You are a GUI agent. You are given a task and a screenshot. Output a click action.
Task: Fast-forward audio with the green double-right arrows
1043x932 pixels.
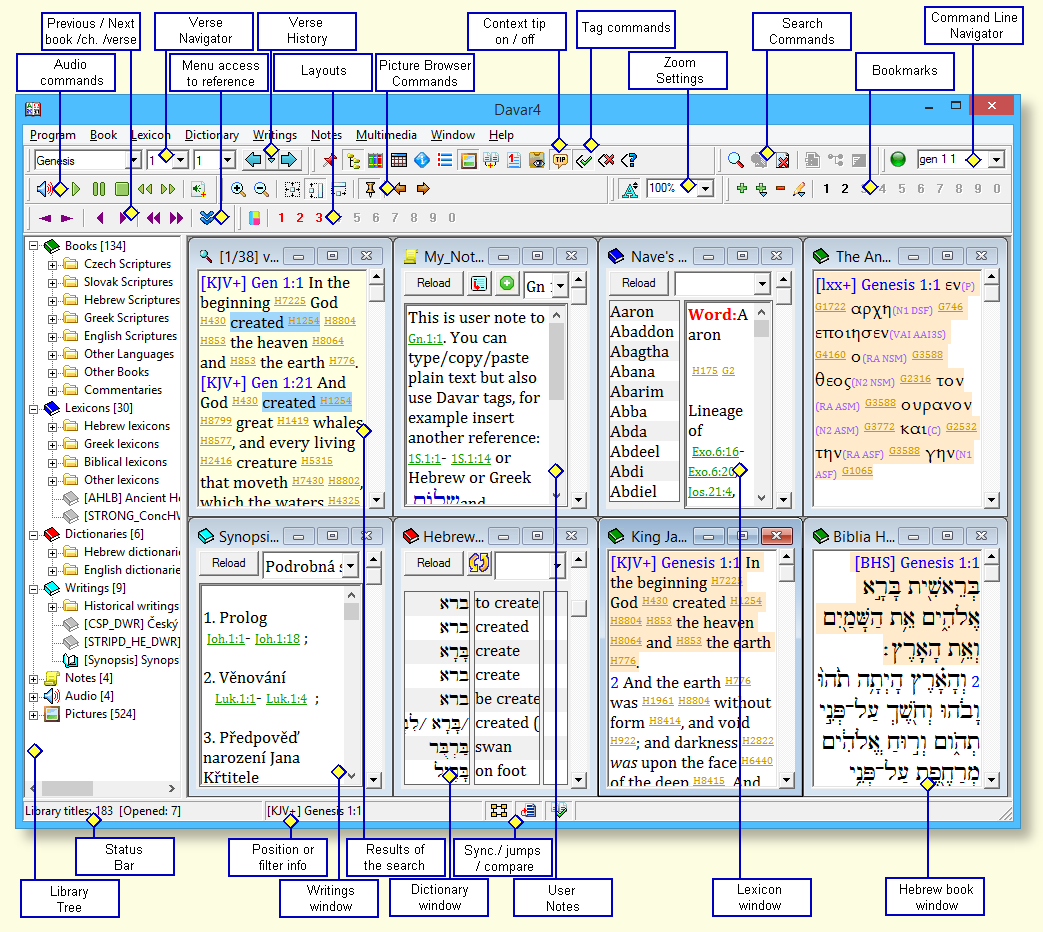point(168,189)
